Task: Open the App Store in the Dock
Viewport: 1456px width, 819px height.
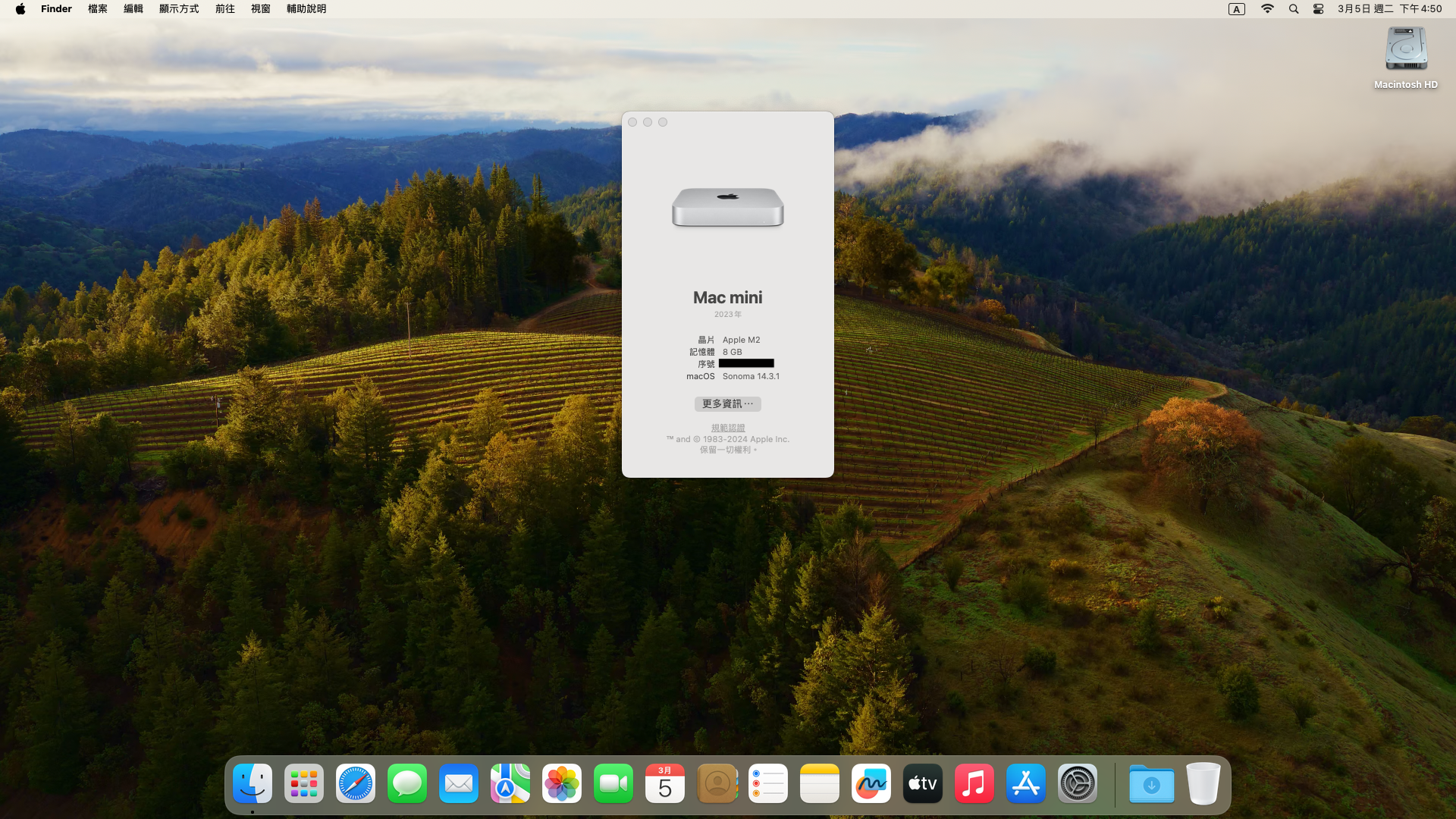Action: [1026, 783]
